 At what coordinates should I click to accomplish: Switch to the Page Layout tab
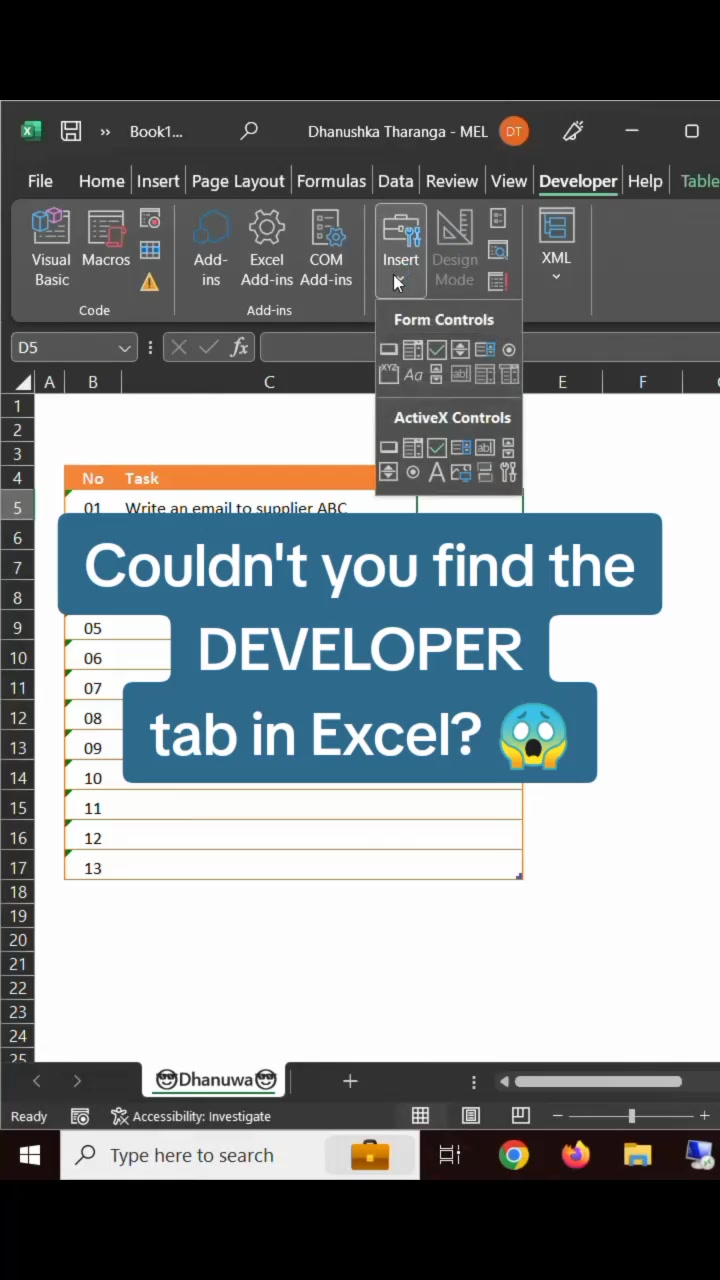tap(238, 181)
